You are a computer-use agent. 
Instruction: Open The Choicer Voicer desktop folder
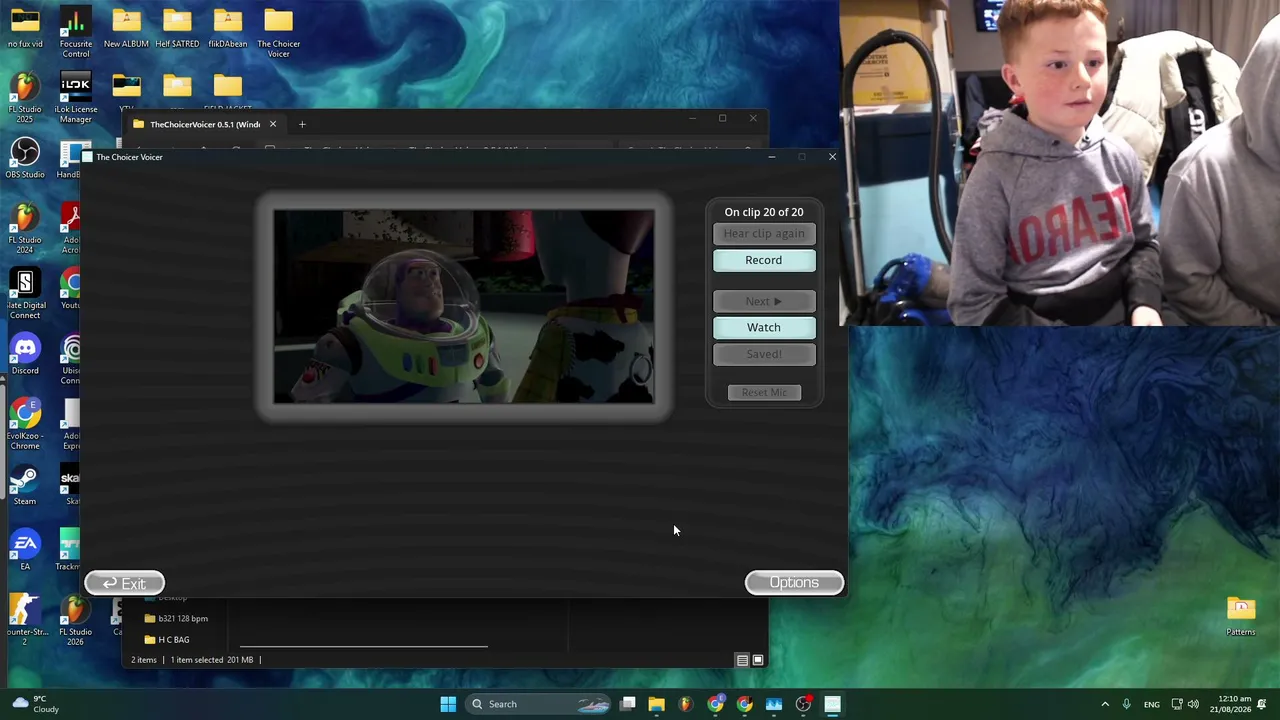pyautogui.click(x=278, y=32)
